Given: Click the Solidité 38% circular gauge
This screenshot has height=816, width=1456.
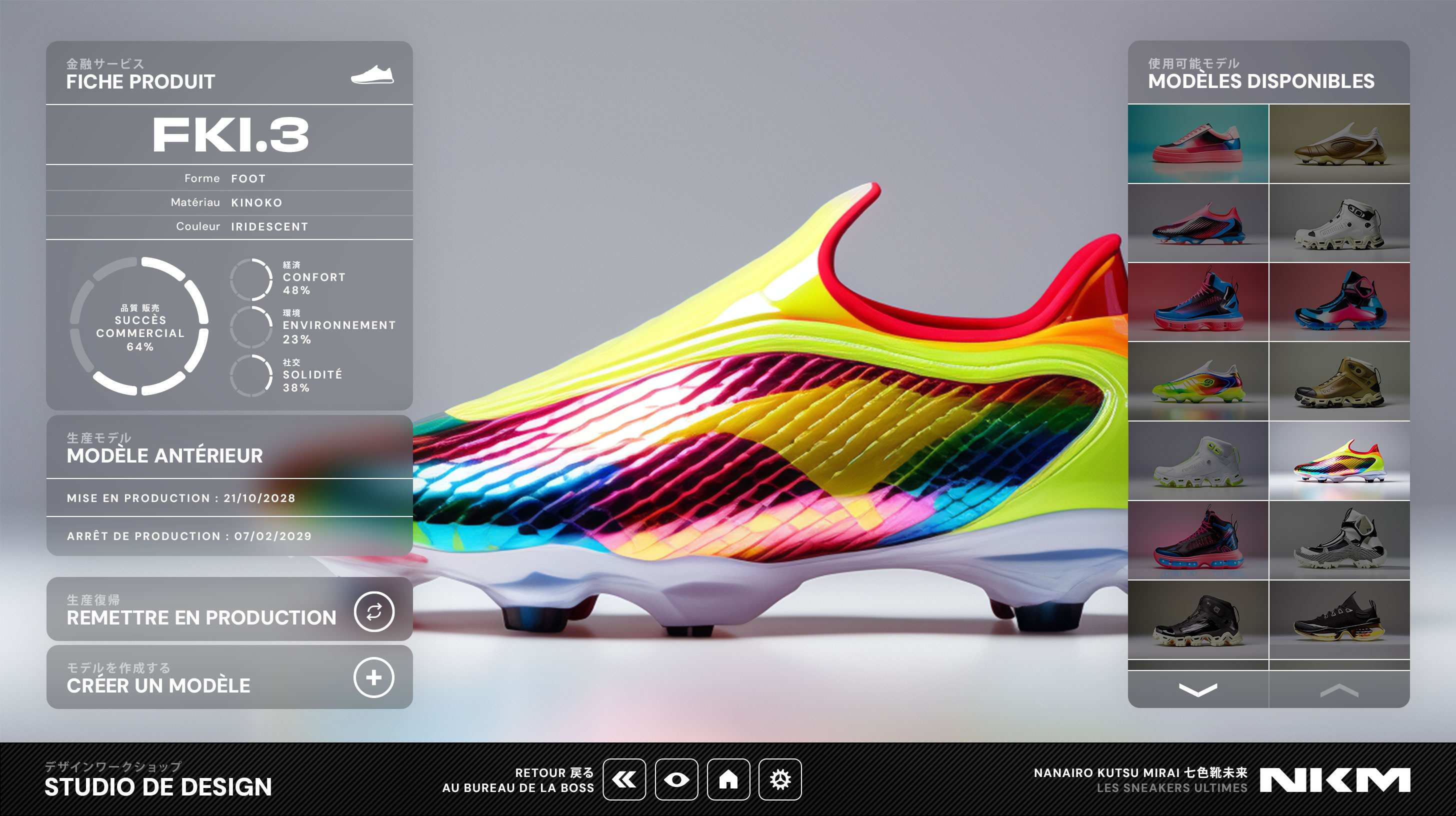Looking at the screenshot, I should point(251,375).
